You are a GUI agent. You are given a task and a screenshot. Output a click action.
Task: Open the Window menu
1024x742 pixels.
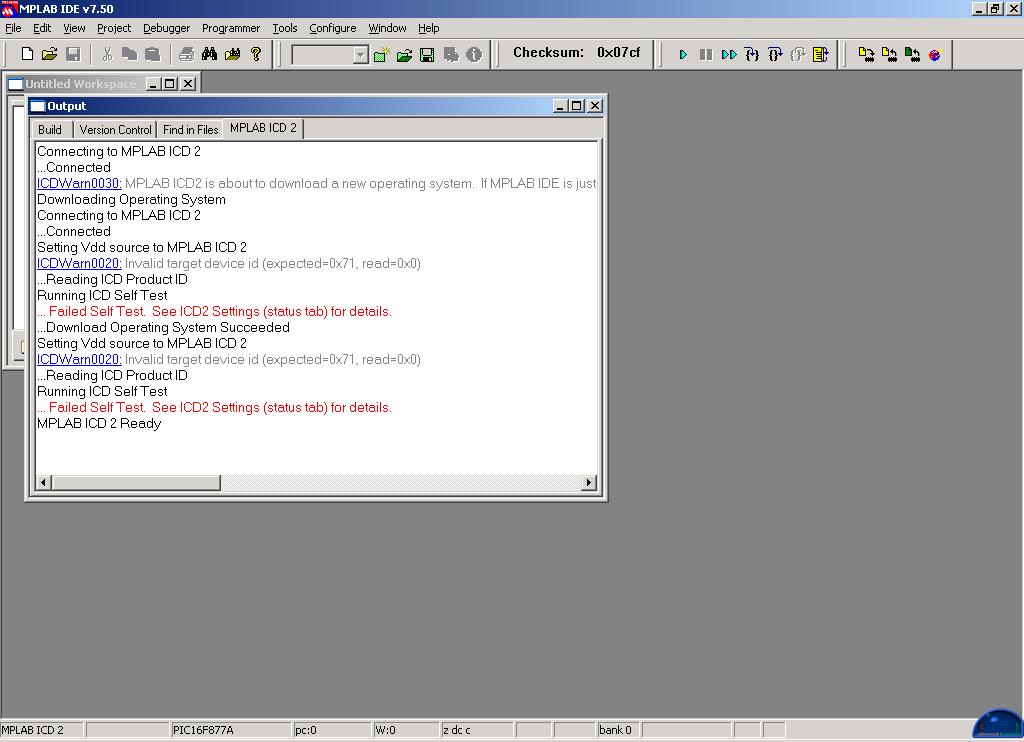(387, 28)
